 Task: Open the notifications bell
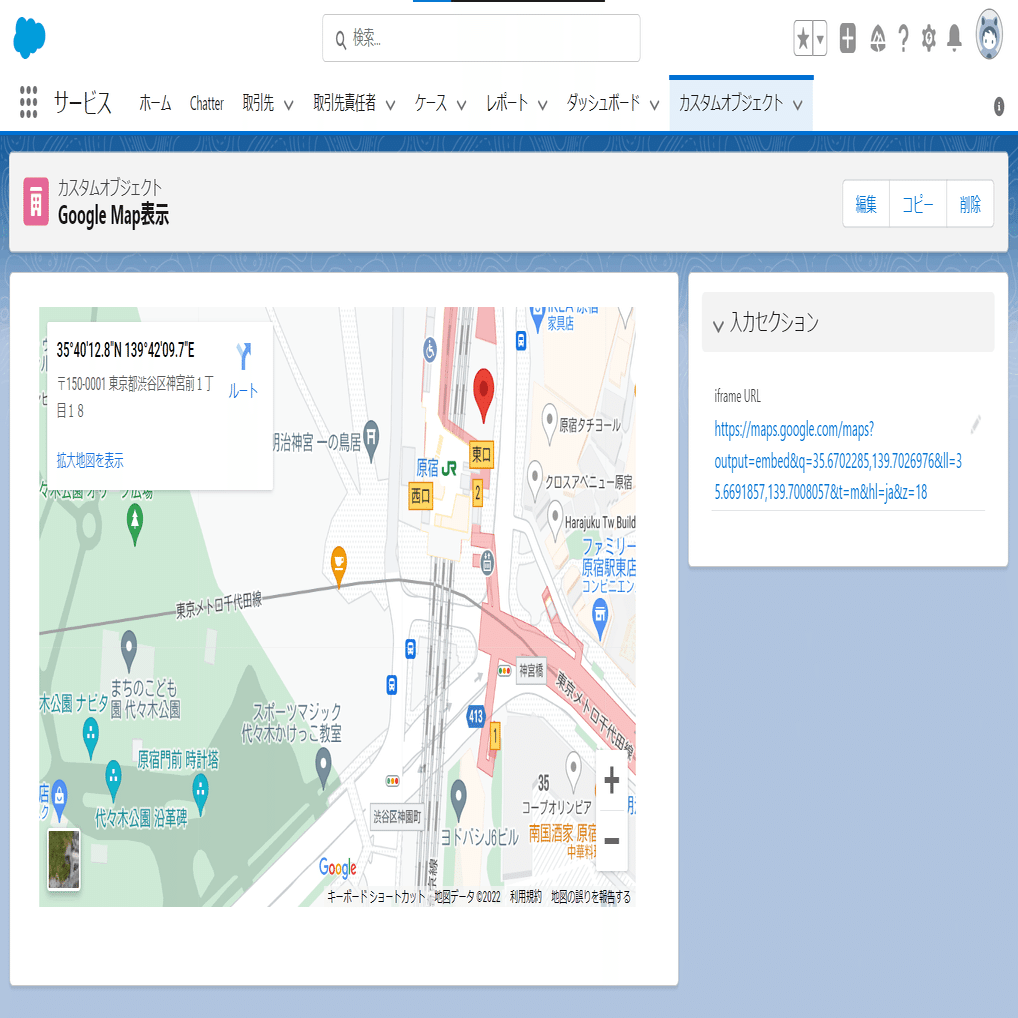[x=954, y=38]
